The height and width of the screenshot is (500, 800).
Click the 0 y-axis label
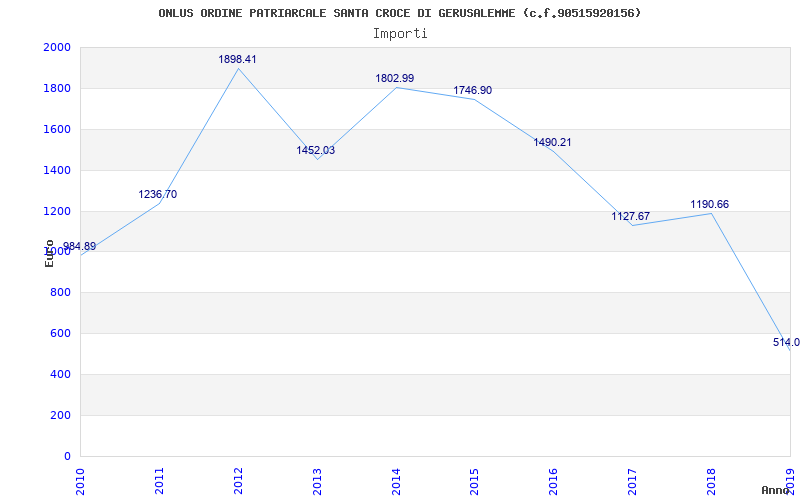(66, 456)
